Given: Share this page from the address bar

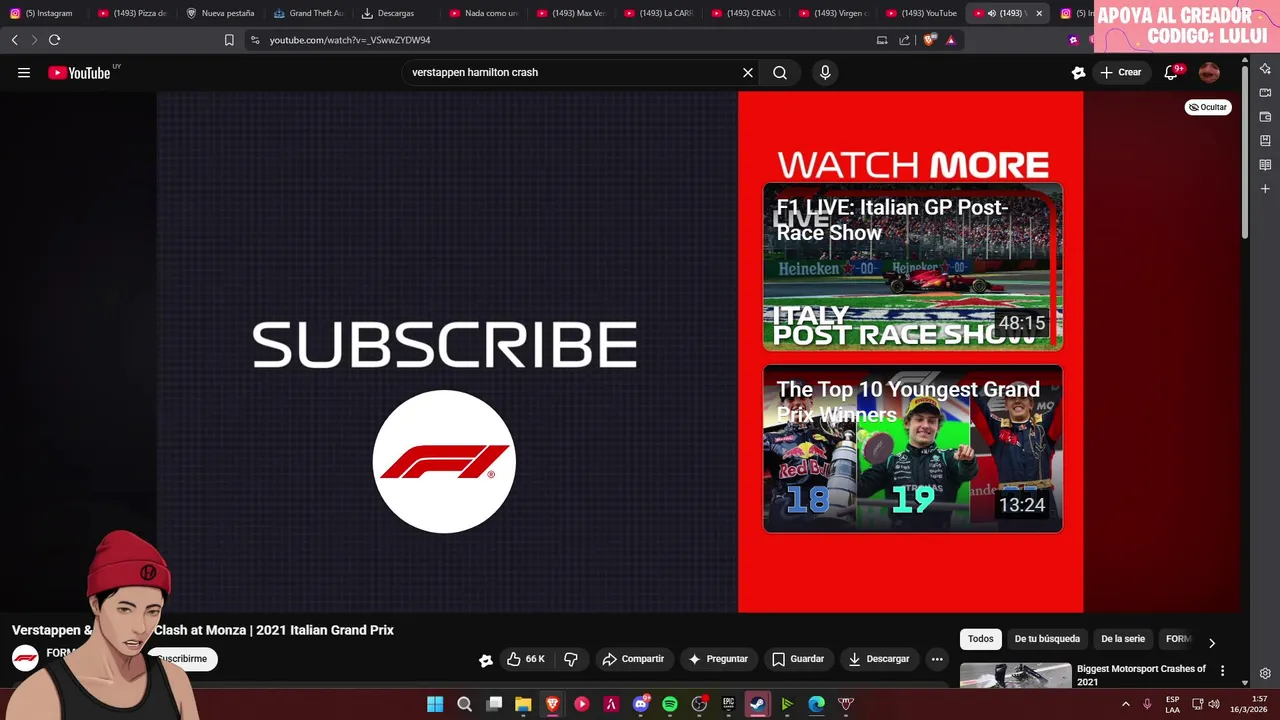Looking at the screenshot, I should [x=904, y=40].
